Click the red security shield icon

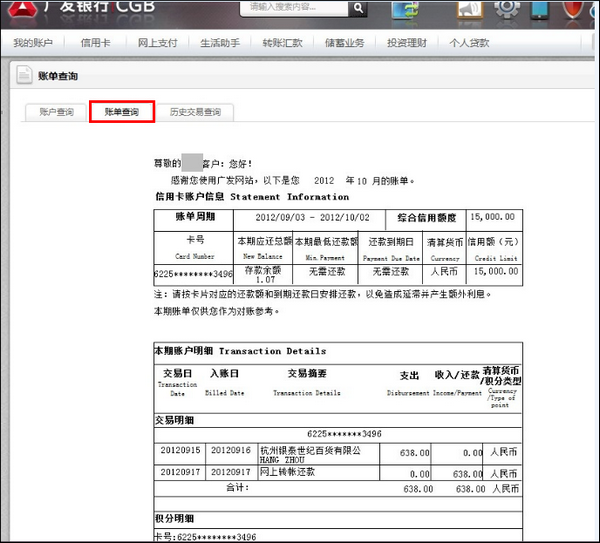(x=575, y=10)
